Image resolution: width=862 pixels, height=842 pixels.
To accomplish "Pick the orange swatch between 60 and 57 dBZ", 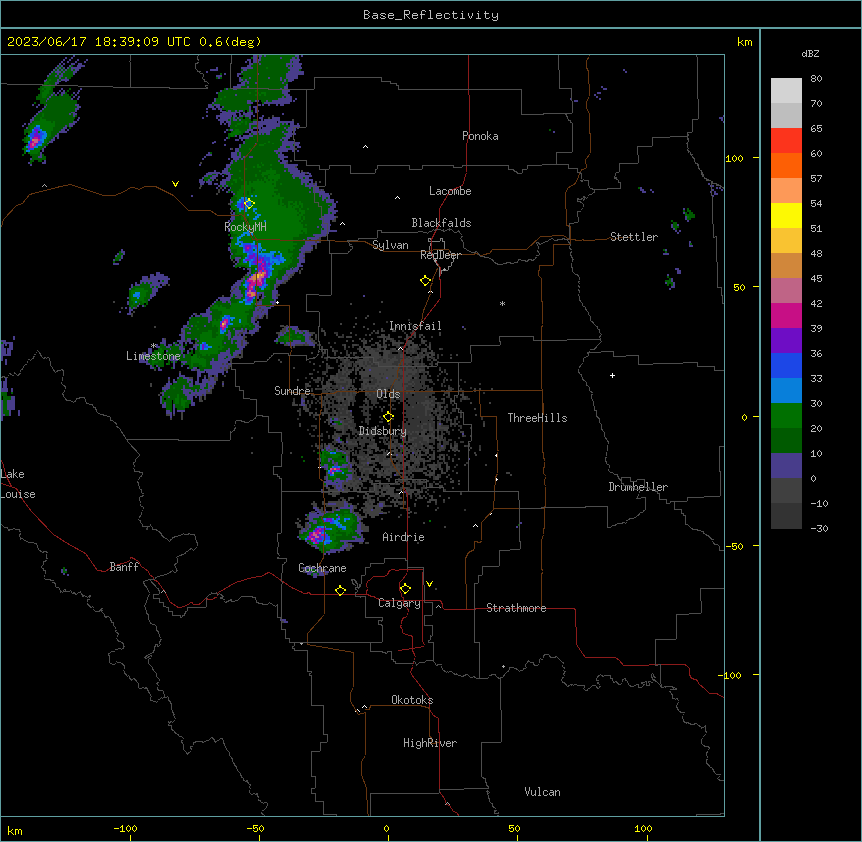I will click(x=786, y=165).
